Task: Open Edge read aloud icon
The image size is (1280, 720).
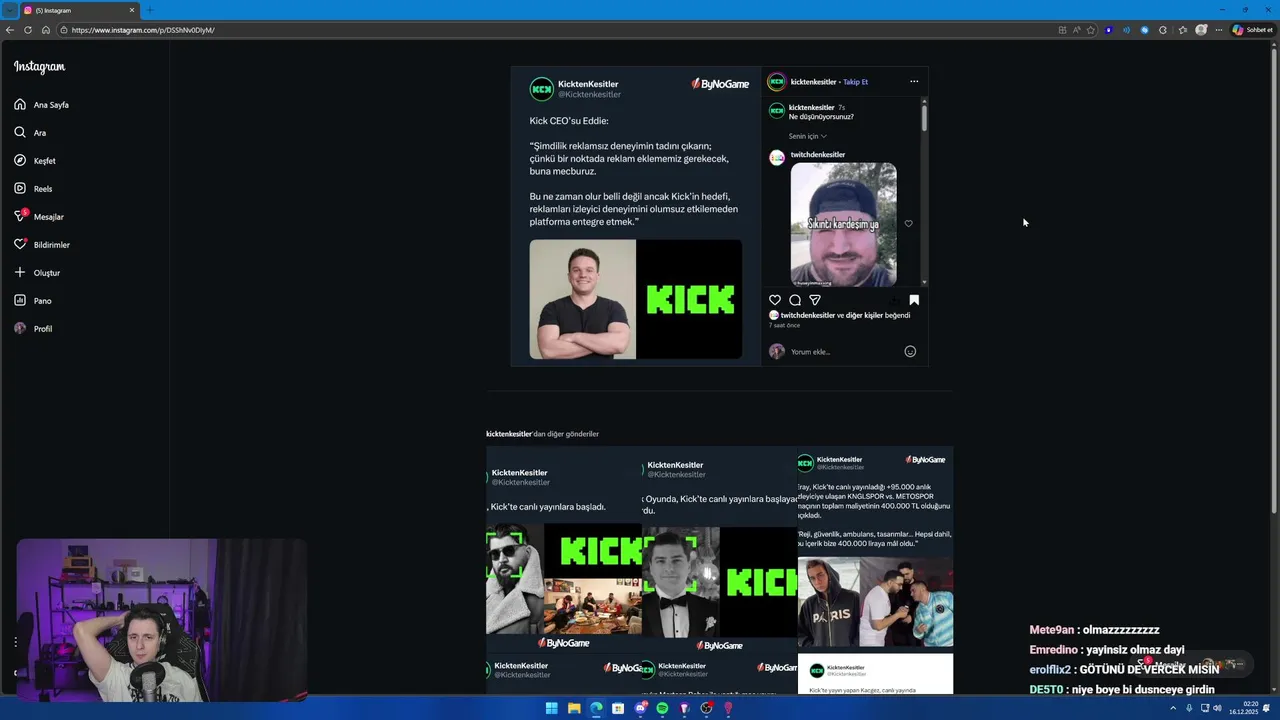Action: (1077, 30)
